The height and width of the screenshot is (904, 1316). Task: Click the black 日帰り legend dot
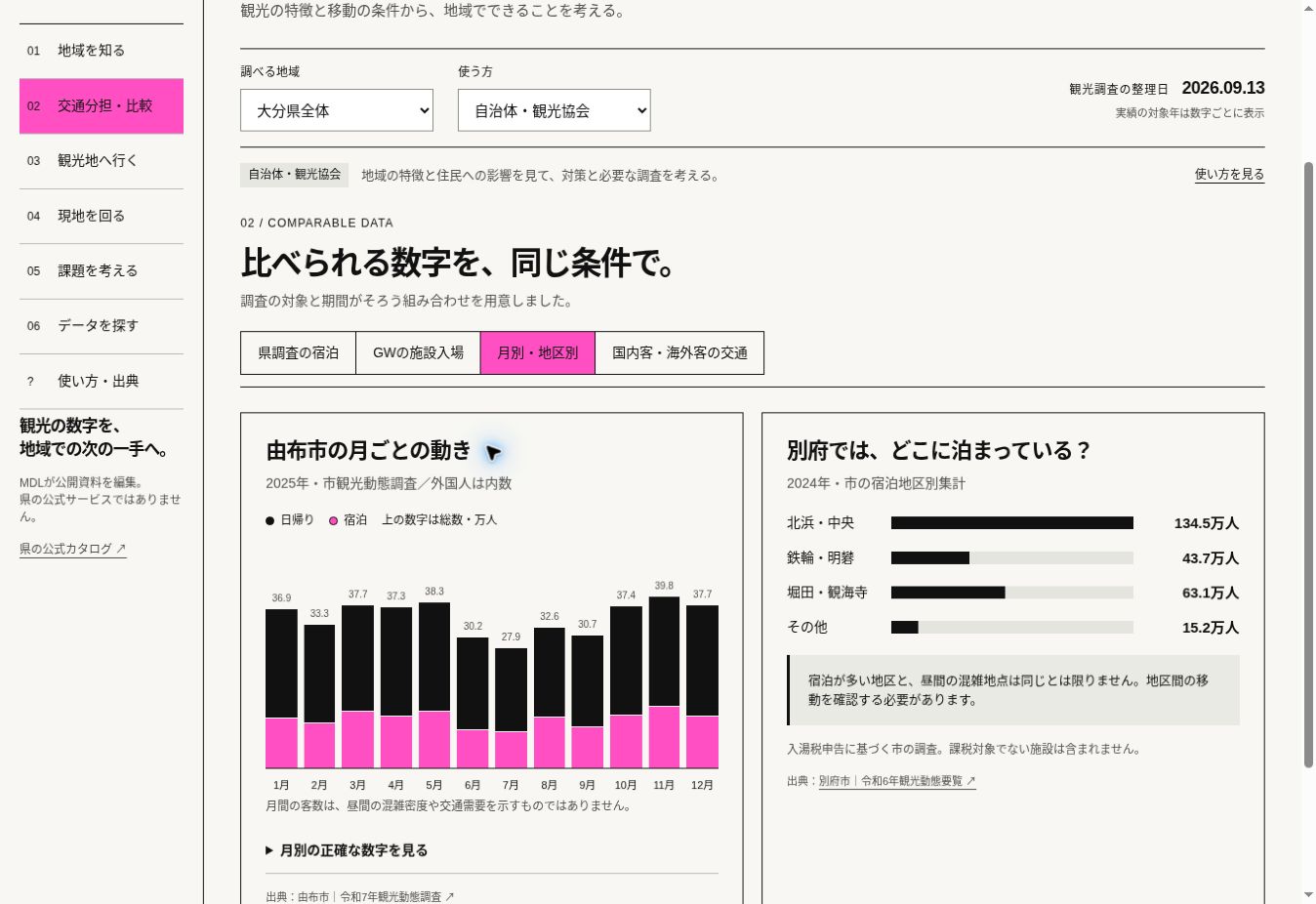tap(270, 520)
